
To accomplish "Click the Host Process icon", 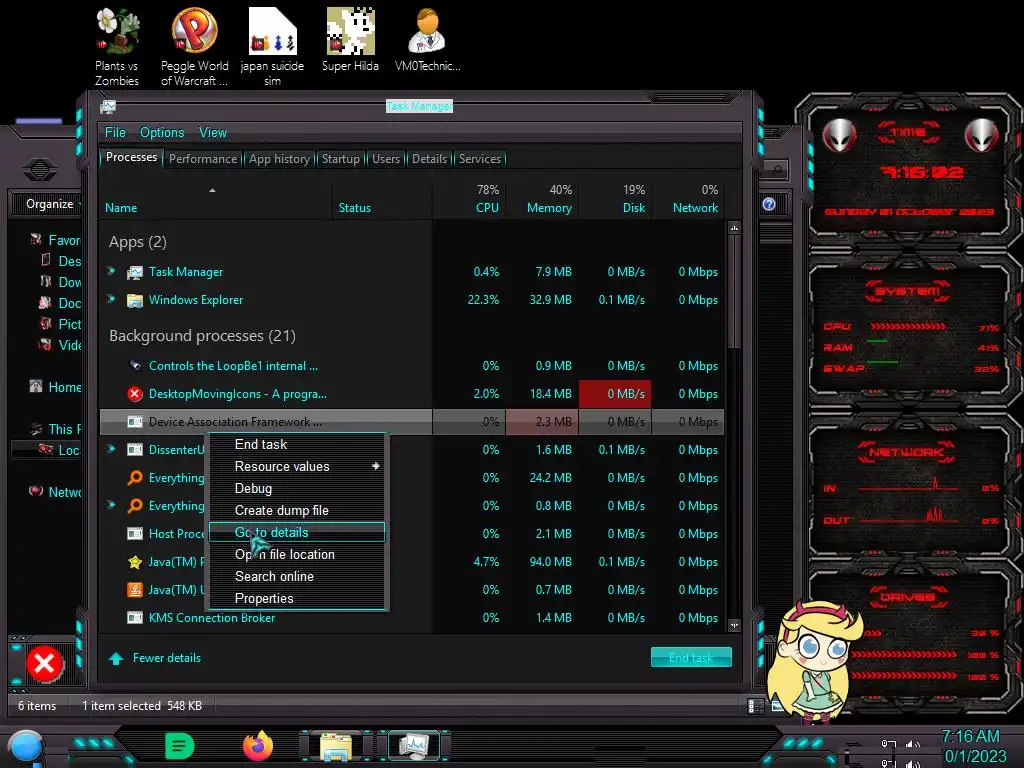I will click(x=135, y=534).
